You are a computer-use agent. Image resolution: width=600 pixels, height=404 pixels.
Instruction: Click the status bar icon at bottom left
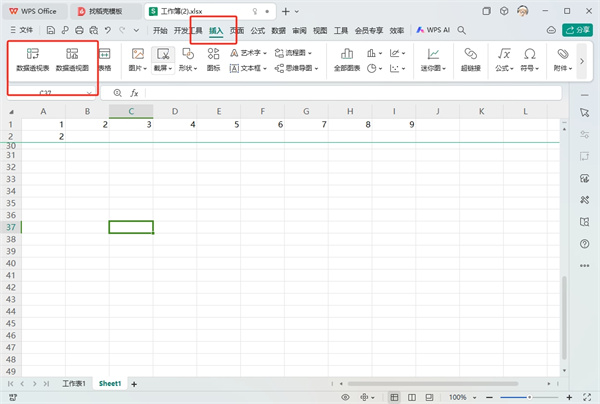click(13, 397)
